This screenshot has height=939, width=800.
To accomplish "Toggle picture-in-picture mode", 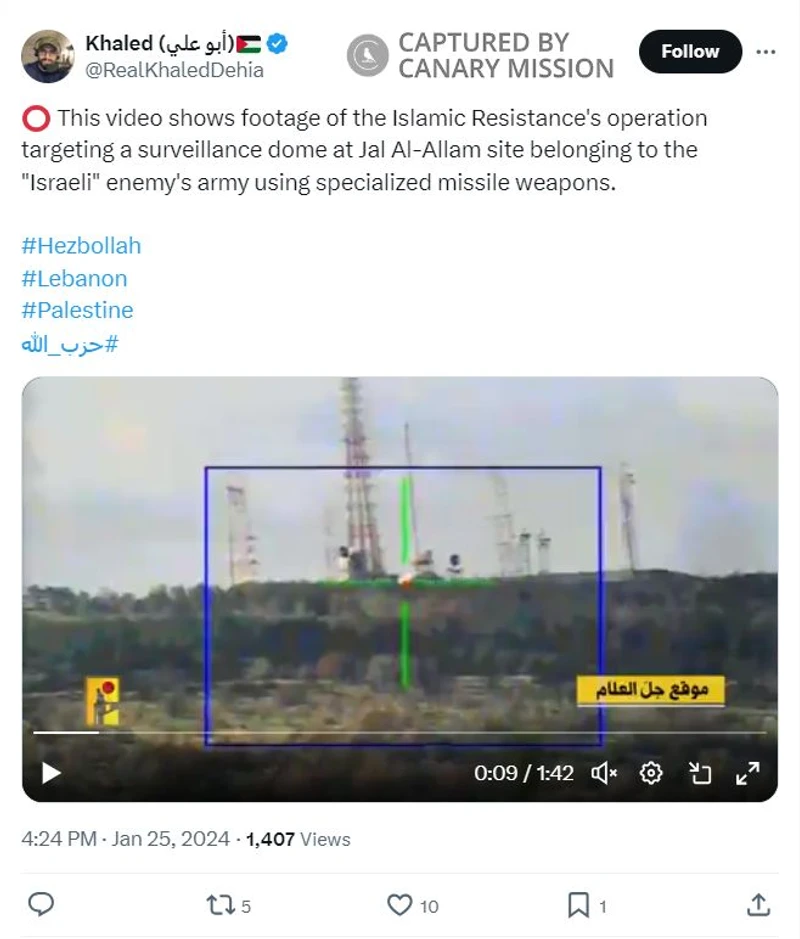I will 699,773.
